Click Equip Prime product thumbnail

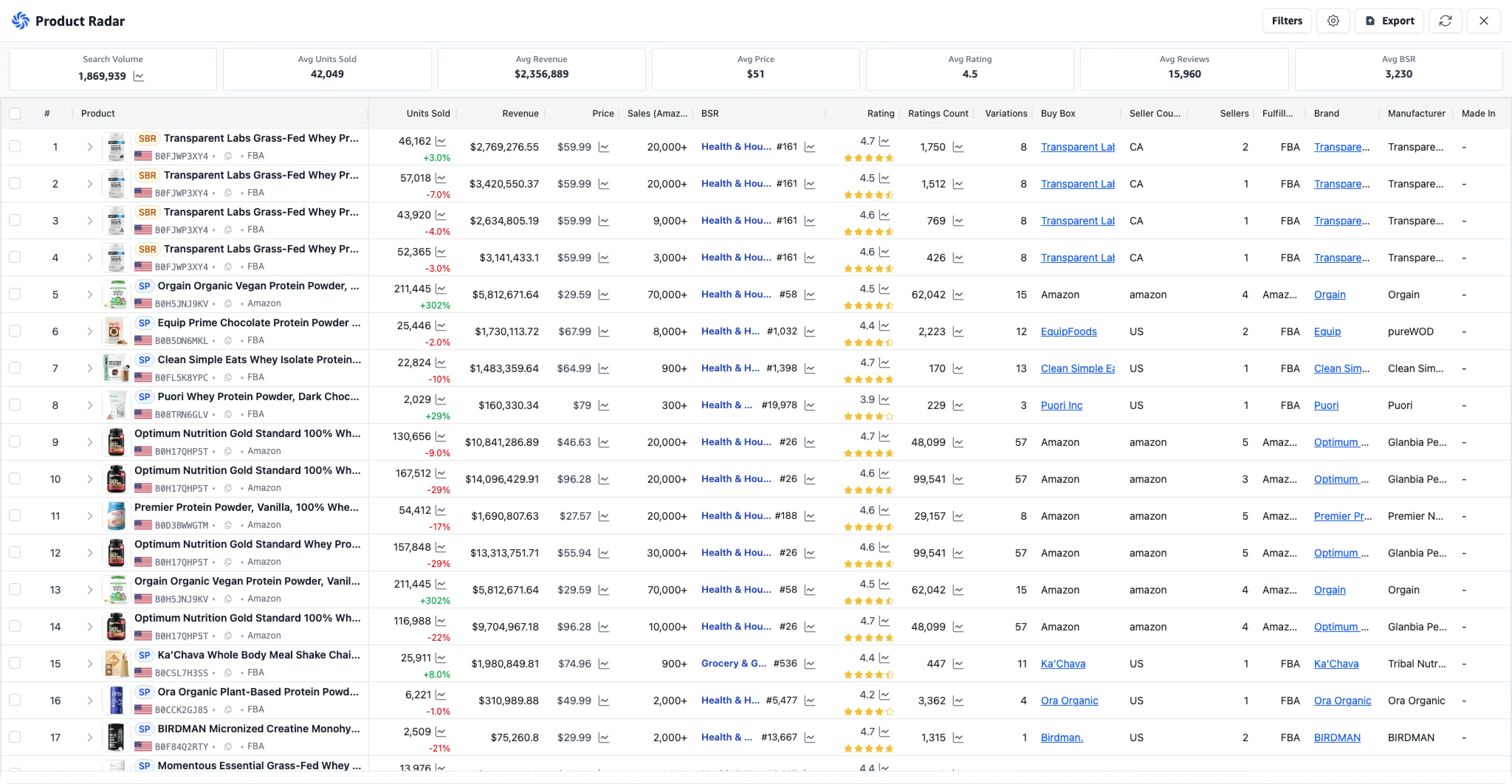(x=116, y=331)
